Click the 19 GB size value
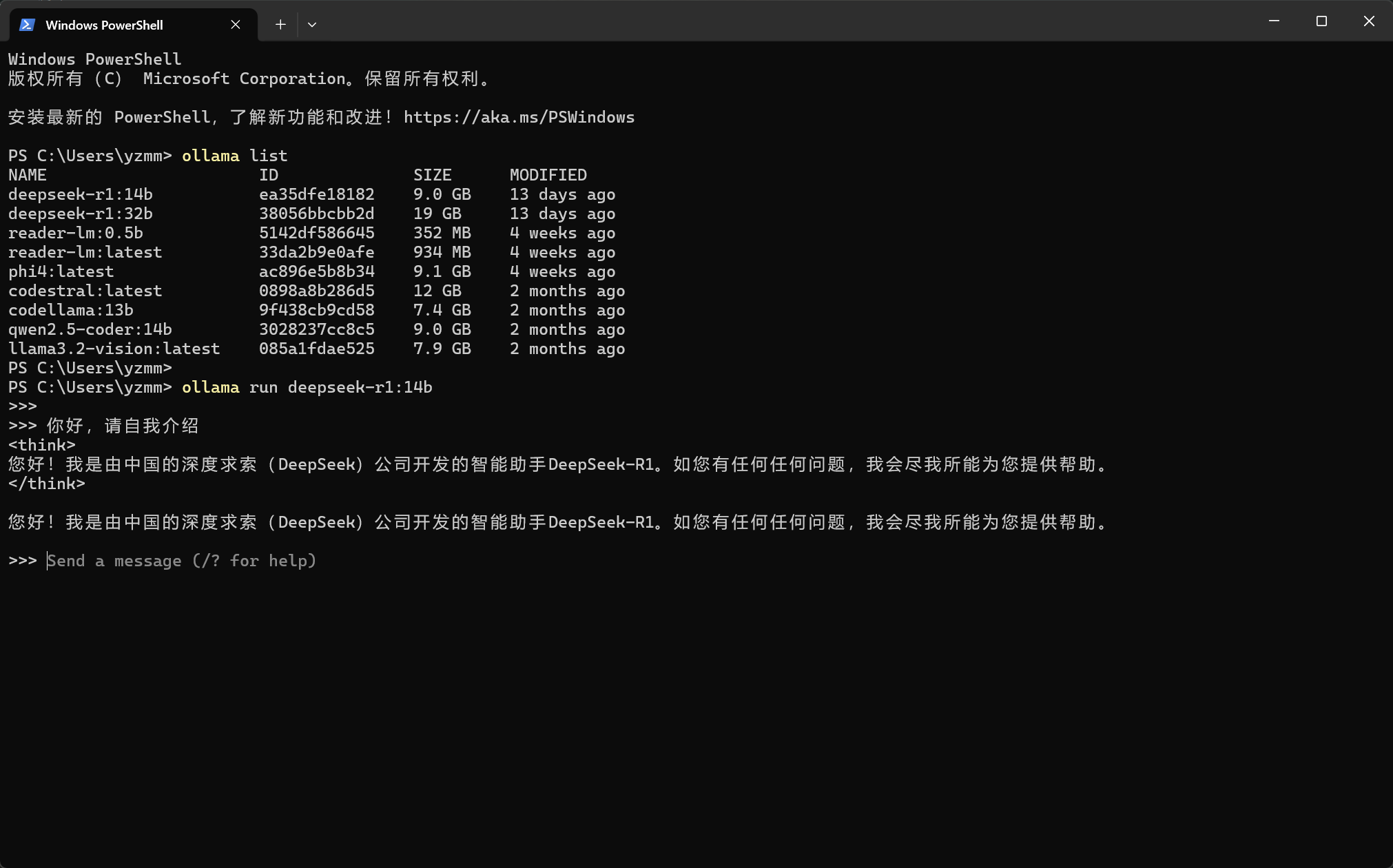1393x868 pixels. 437,214
